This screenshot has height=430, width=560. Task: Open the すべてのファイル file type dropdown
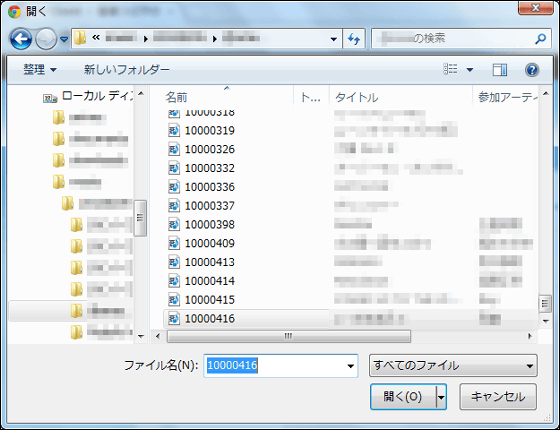[x=453, y=366]
